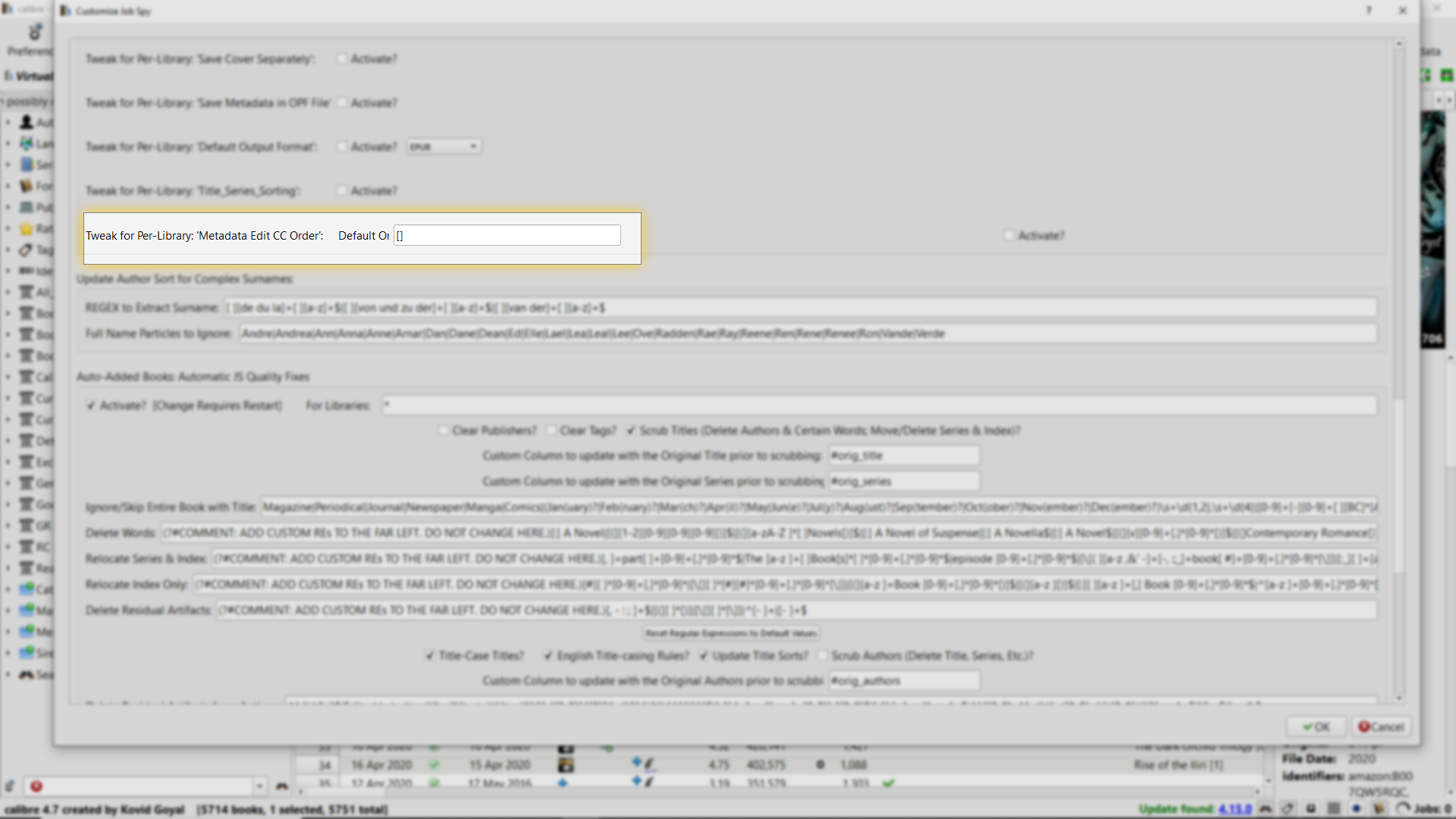Open the EPUB output format dropdown

pos(444,147)
